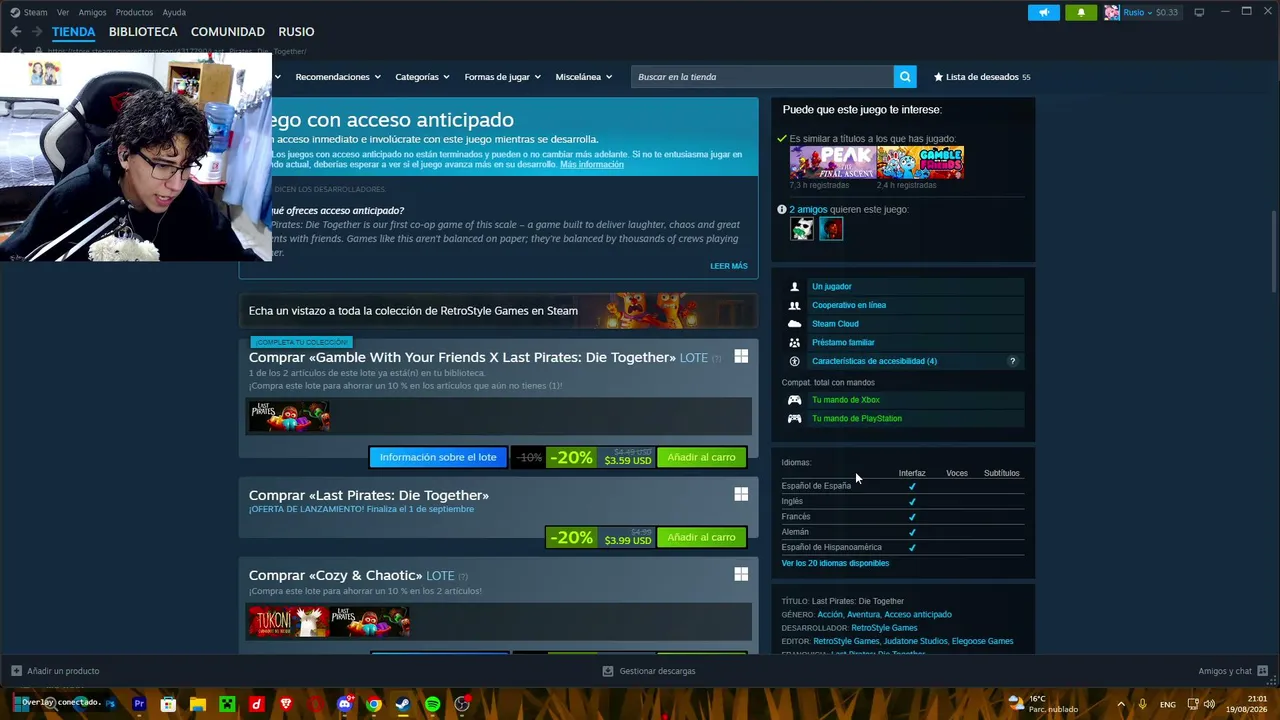The height and width of the screenshot is (720, 1280).
Task: Expand the Formas de jugar dropdown
Action: click(x=502, y=77)
